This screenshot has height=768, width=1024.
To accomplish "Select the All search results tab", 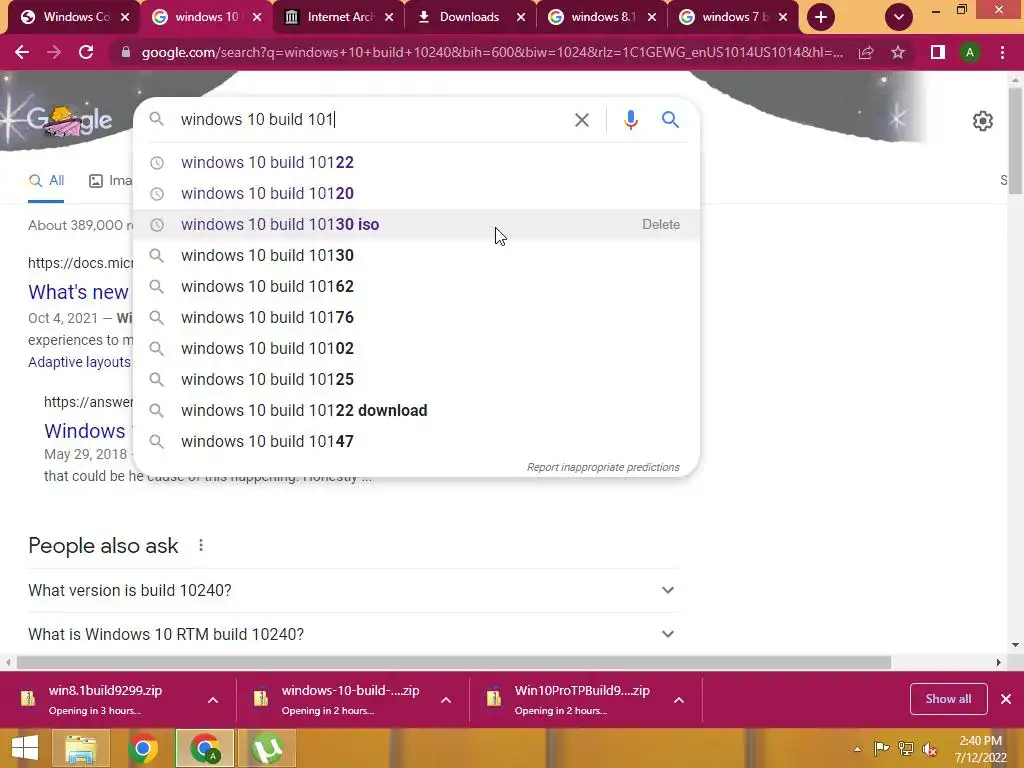I will 46,181.
